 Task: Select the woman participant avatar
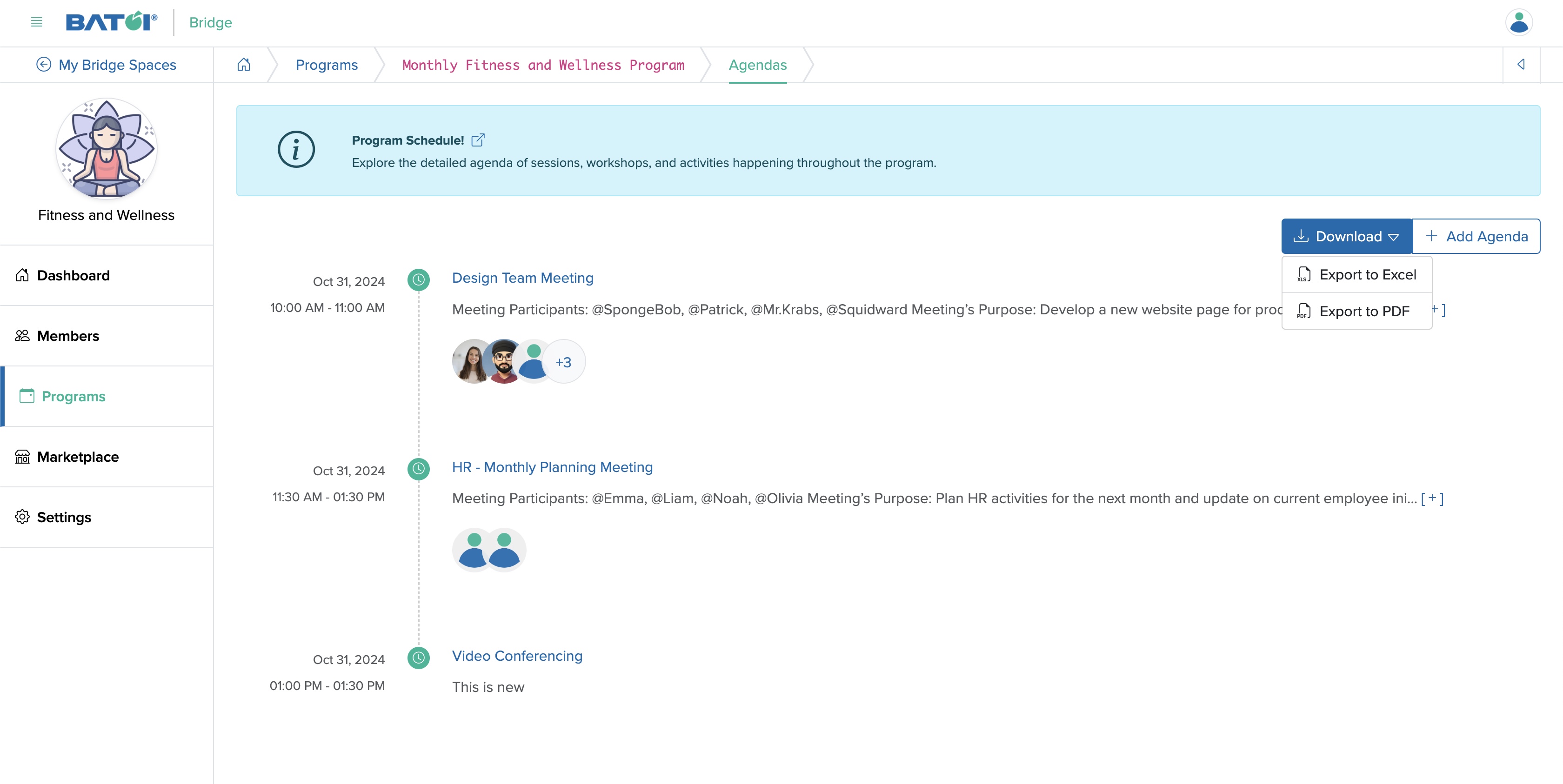pyautogui.click(x=471, y=361)
